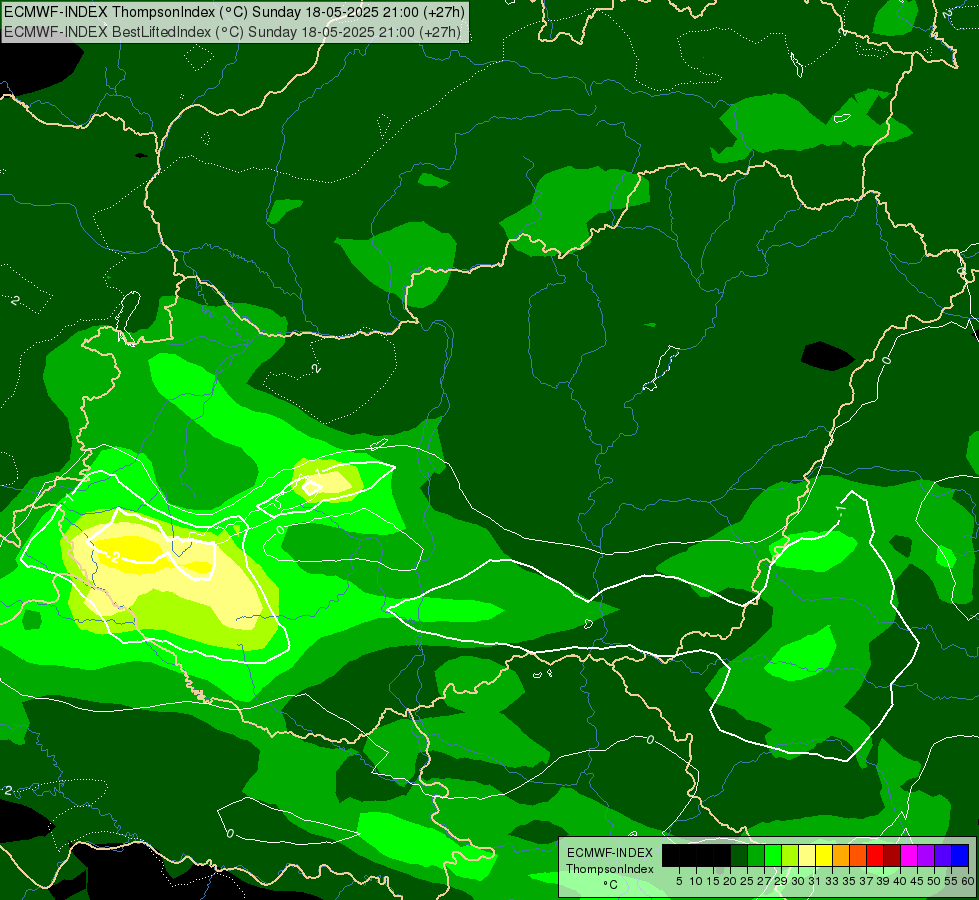Click the legend scale value 60
The height and width of the screenshot is (900, 979).
(x=967, y=881)
